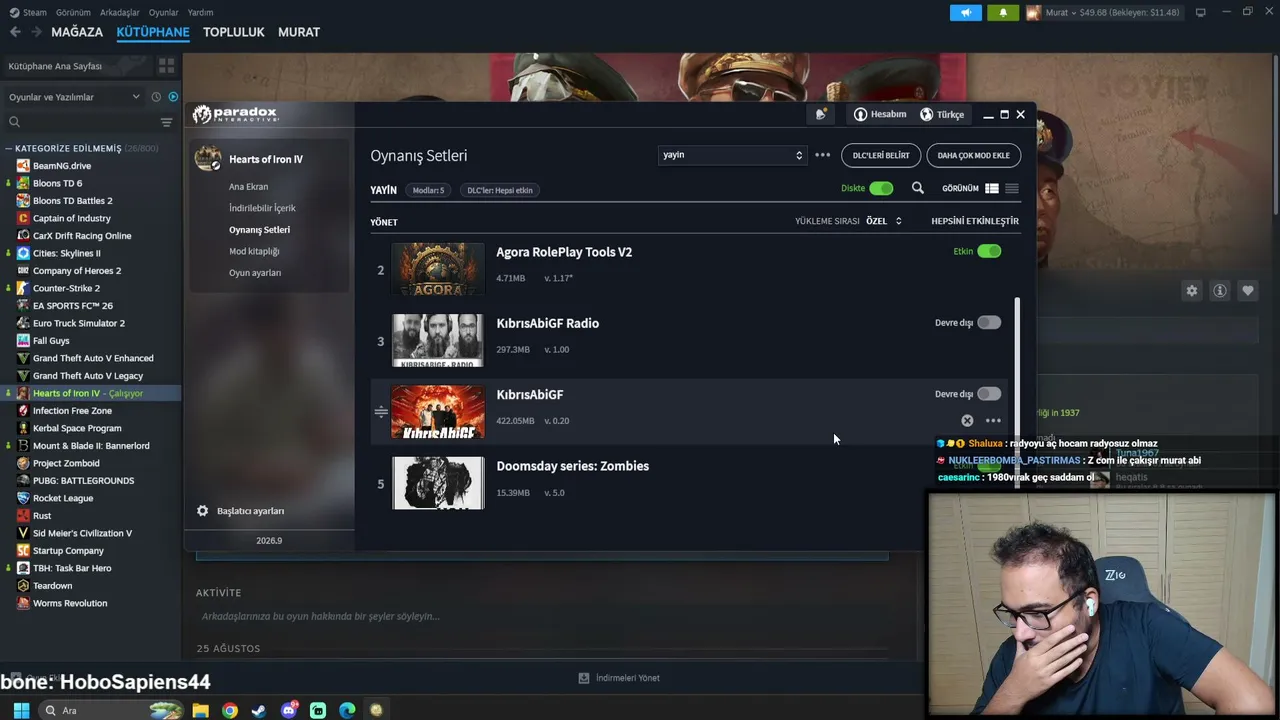Enable KıbrısAbiGF Radio mod
This screenshot has width=1280, height=720.
click(x=989, y=322)
